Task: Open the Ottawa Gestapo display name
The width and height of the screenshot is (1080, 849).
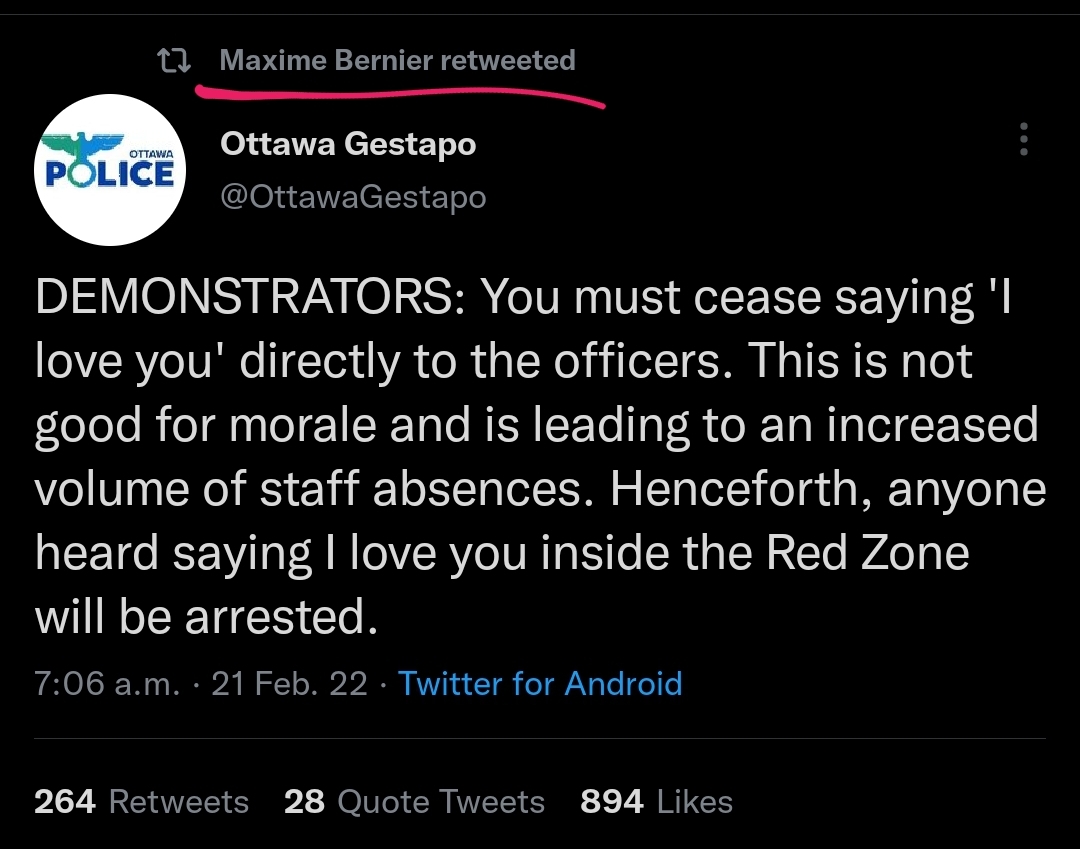Action: tap(349, 144)
